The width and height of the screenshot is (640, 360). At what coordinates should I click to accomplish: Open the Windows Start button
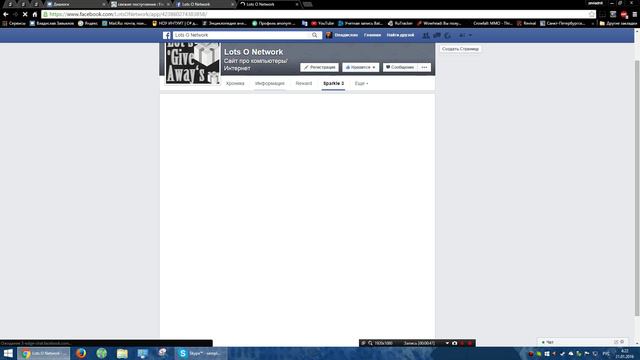coord(8,353)
